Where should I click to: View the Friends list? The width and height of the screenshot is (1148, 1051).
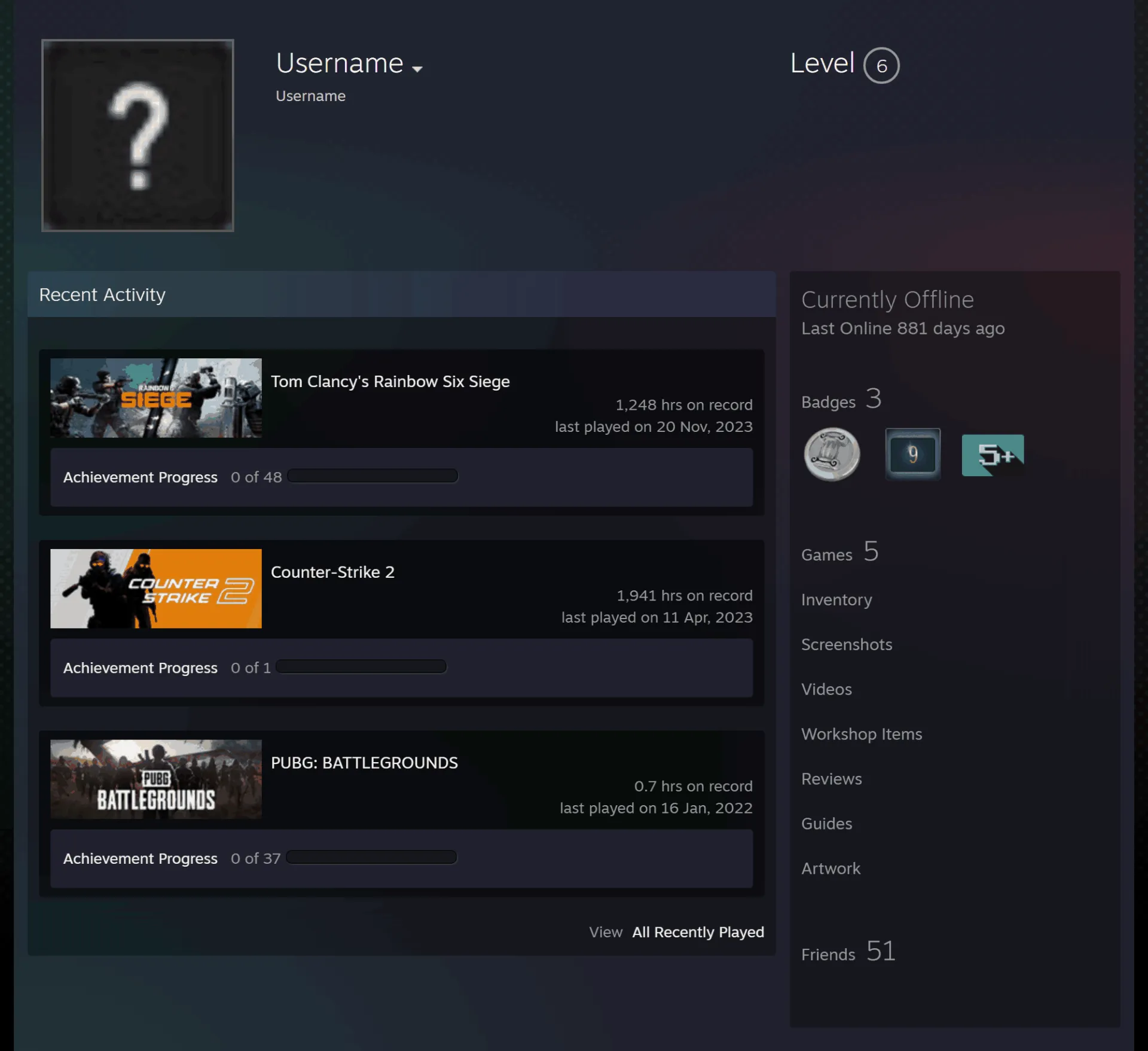pyautogui.click(x=848, y=952)
